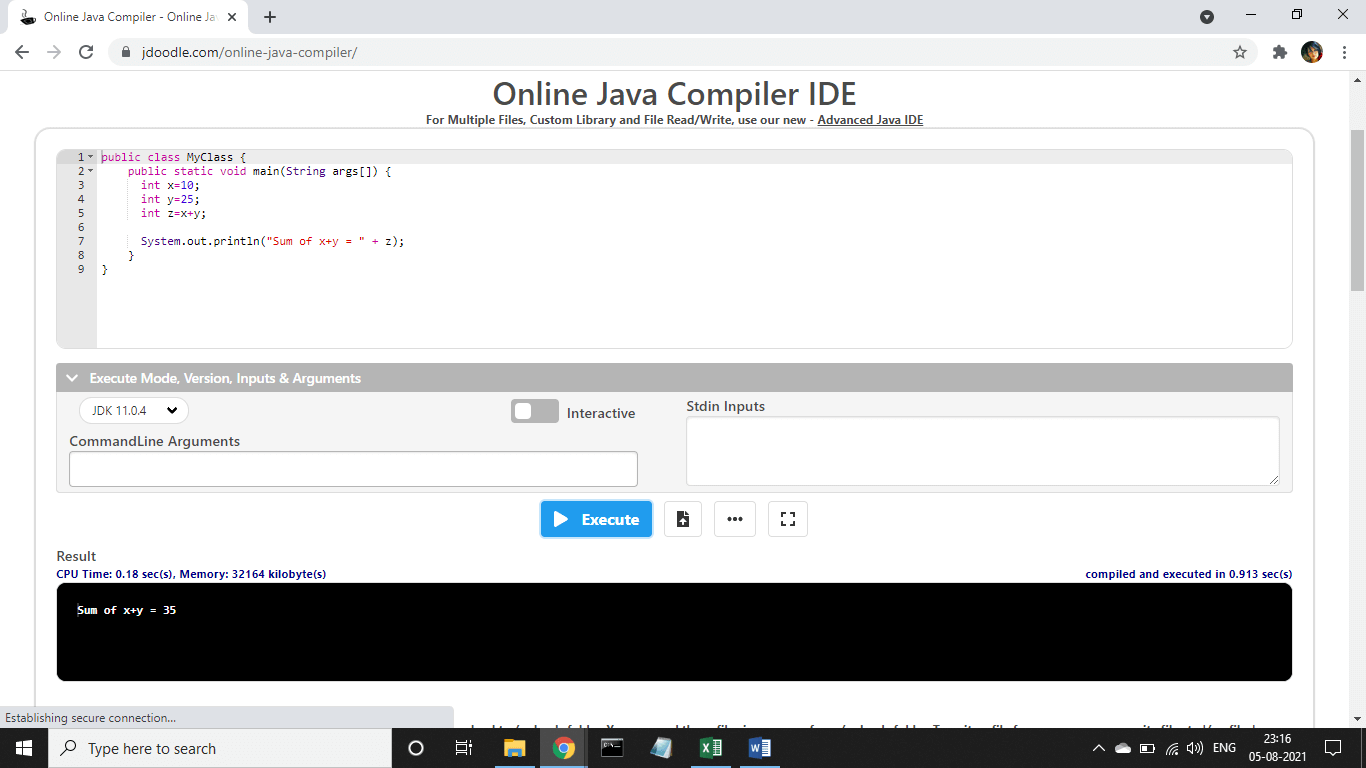Click the Chrome taskbar icon
Screen dimensions: 1366x768
pyautogui.click(x=564, y=748)
